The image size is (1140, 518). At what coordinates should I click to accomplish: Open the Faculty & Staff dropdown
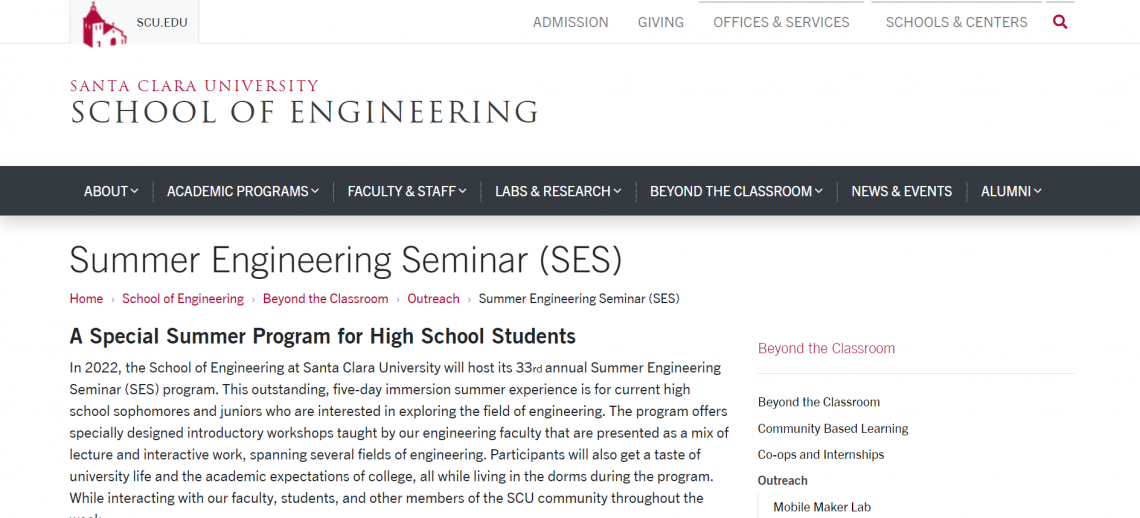click(407, 191)
